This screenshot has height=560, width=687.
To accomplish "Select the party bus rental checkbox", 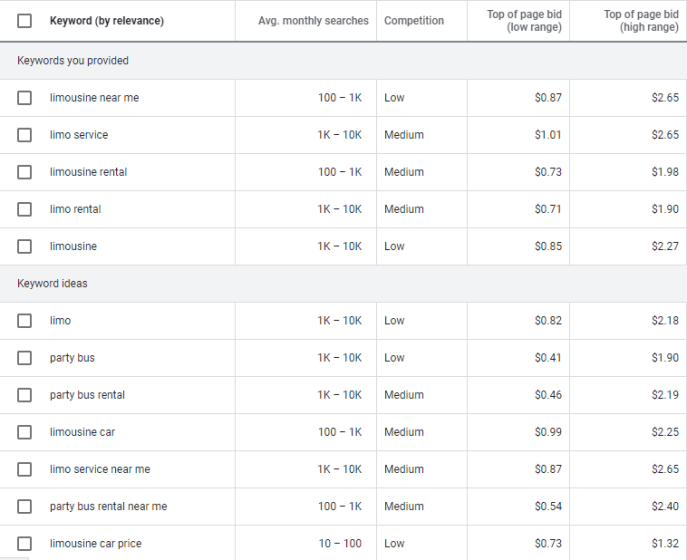I will (24, 395).
